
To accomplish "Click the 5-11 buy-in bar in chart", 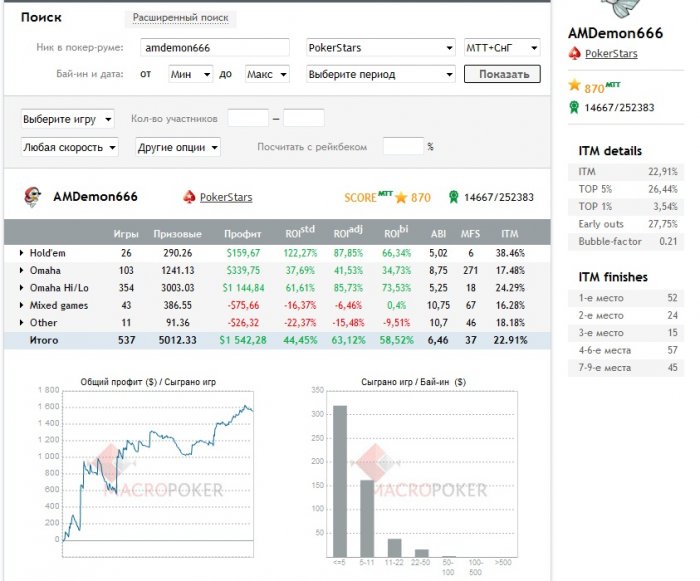I will [x=367, y=518].
